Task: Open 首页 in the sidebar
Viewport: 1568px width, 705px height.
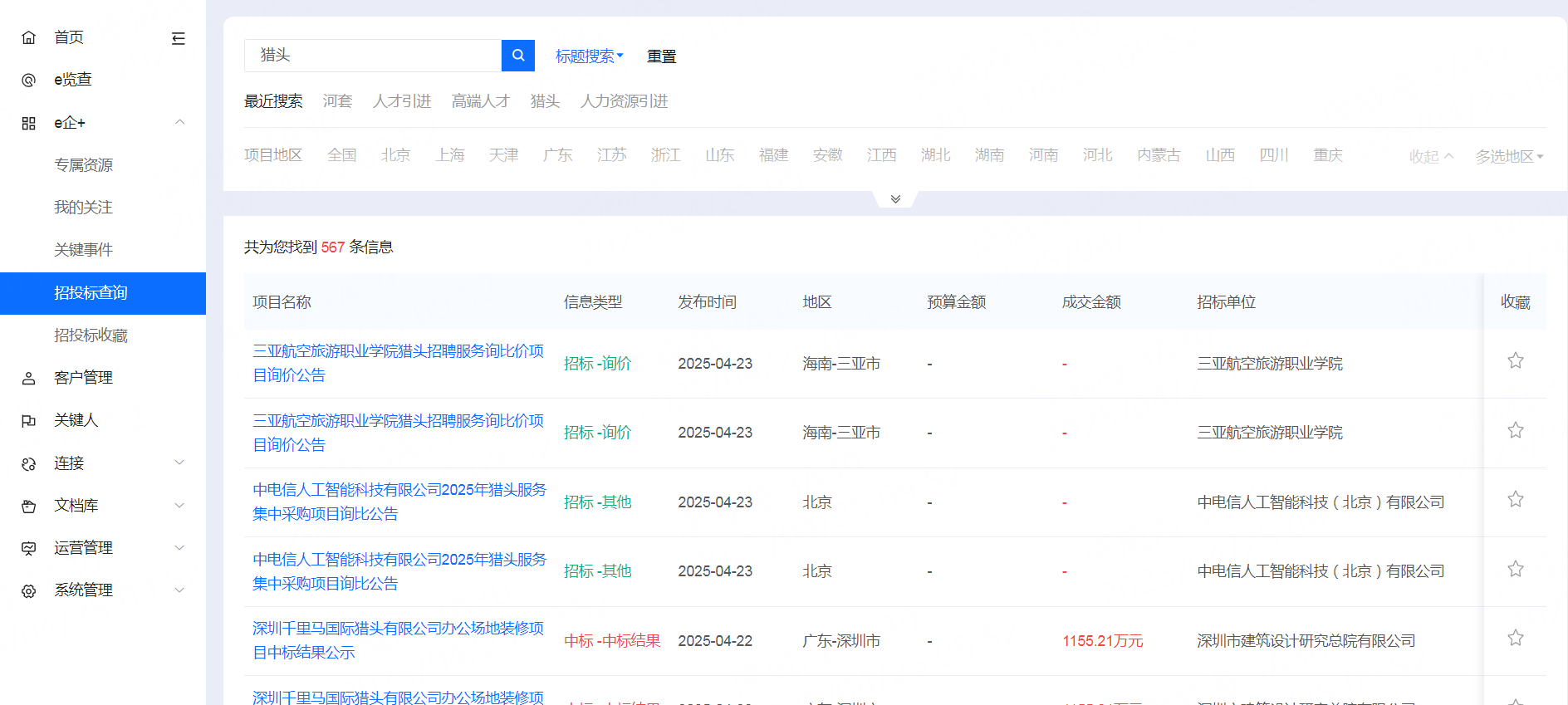Action: 69,37
